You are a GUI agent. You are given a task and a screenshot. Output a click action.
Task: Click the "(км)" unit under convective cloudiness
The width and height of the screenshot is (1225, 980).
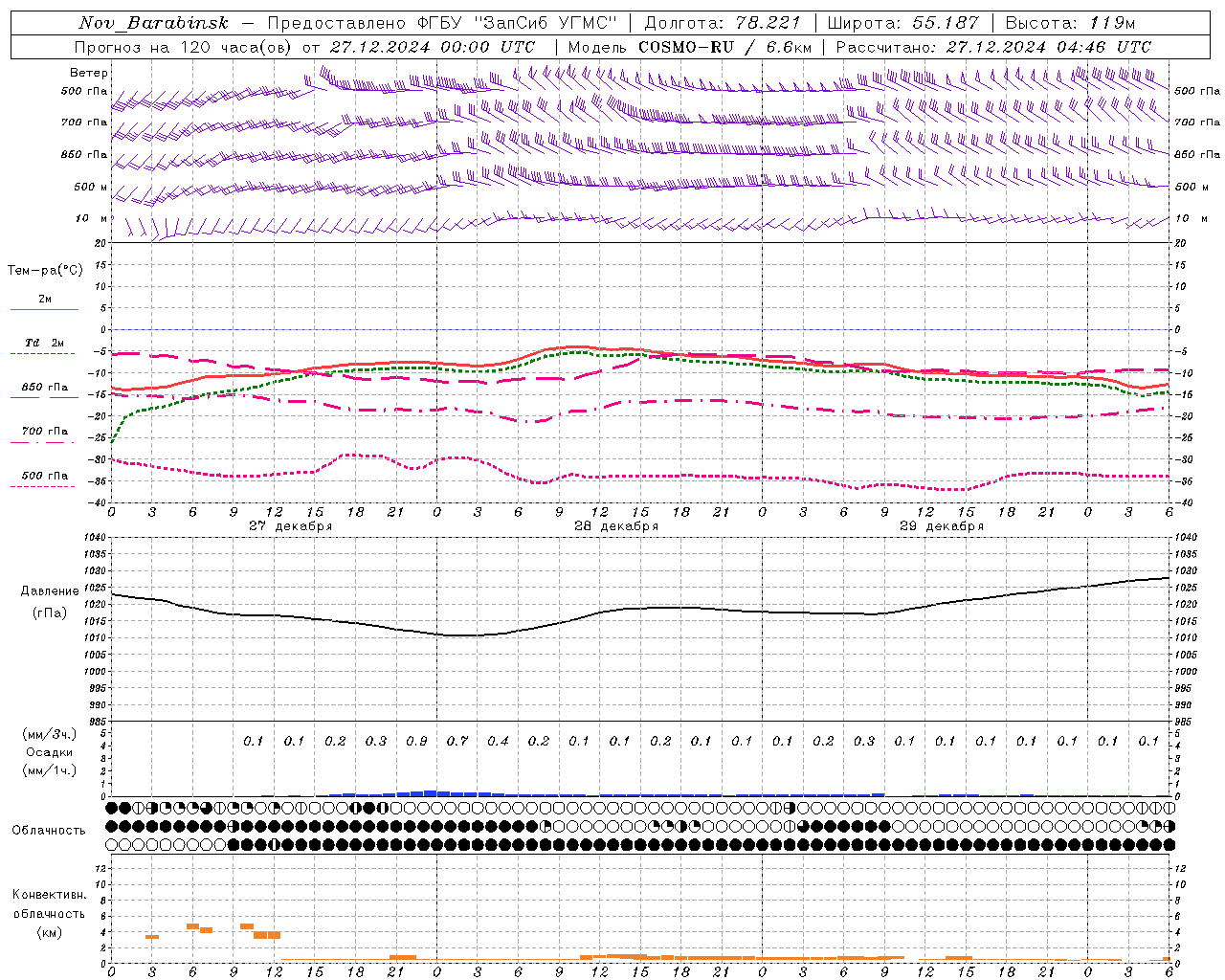pos(49,932)
